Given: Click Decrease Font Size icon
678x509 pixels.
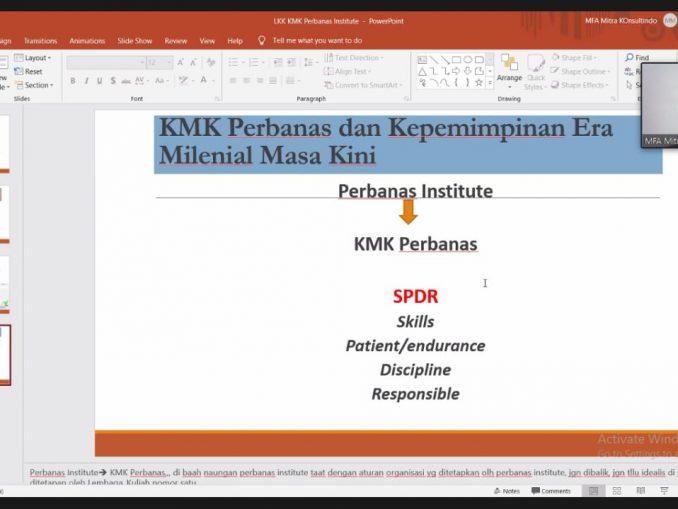Looking at the screenshot, I should pos(193,62).
